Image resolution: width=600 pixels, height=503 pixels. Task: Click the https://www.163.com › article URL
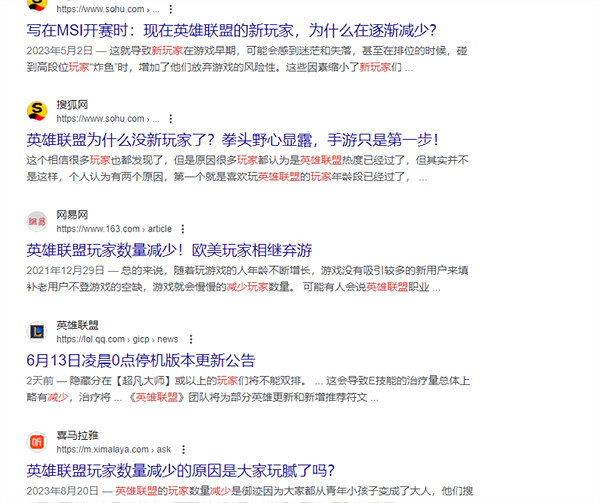click(114, 229)
